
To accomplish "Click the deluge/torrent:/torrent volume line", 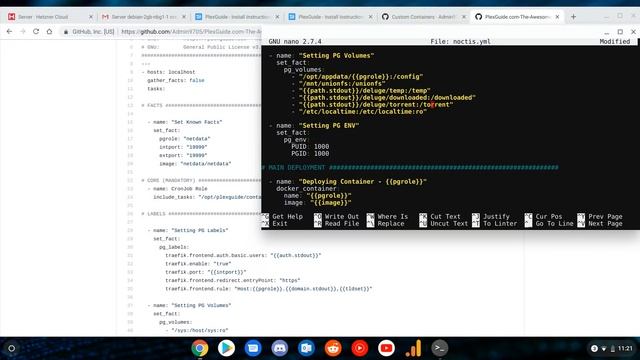I will coord(373,104).
